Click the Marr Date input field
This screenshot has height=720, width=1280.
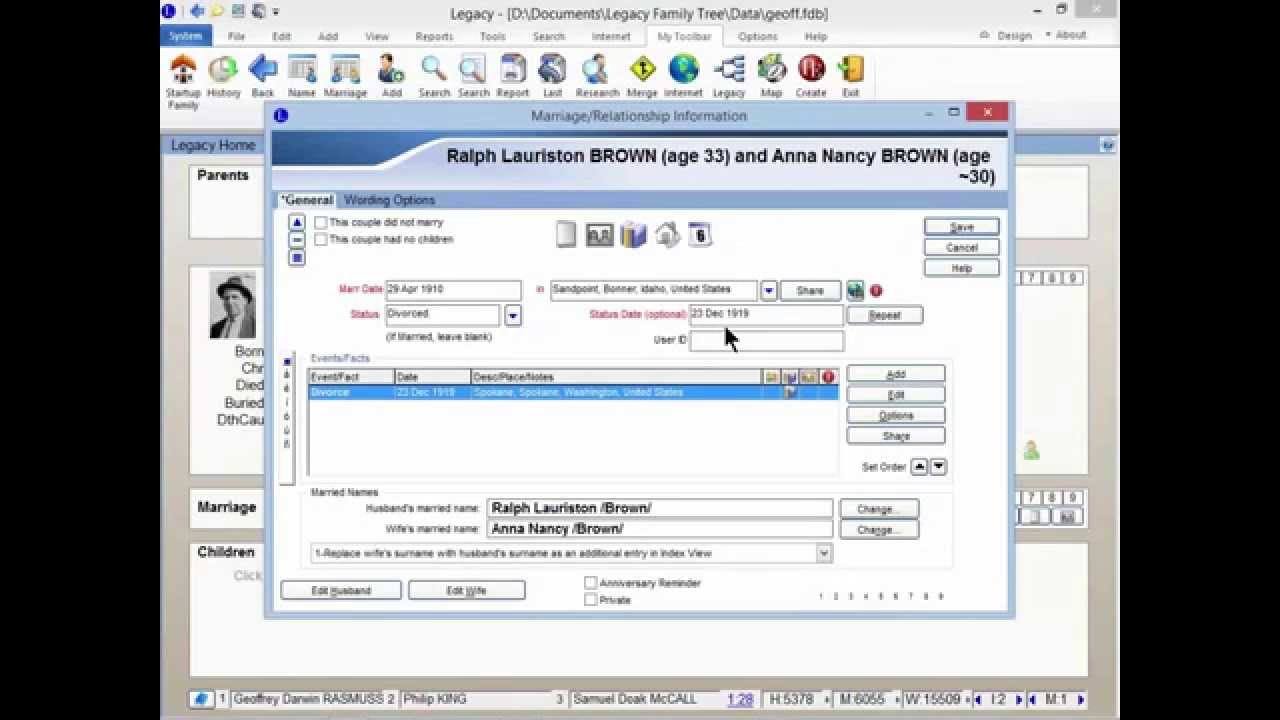[x=453, y=290]
